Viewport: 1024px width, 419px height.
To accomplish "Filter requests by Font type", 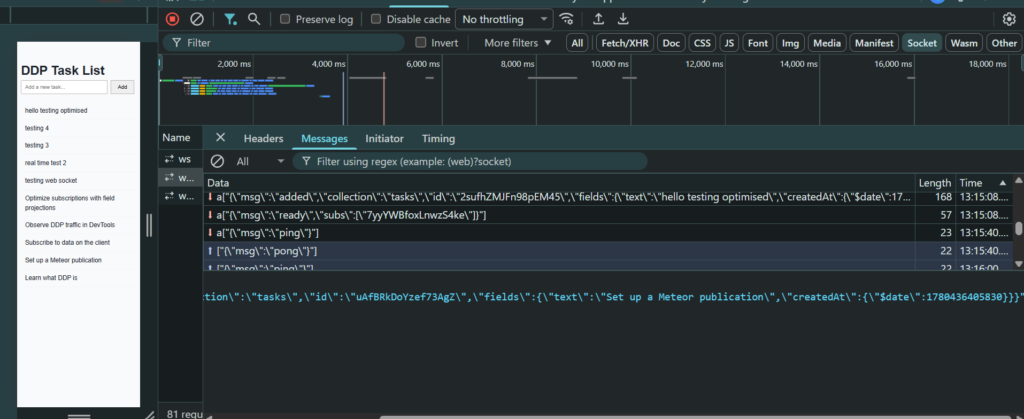I will click(x=758, y=43).
